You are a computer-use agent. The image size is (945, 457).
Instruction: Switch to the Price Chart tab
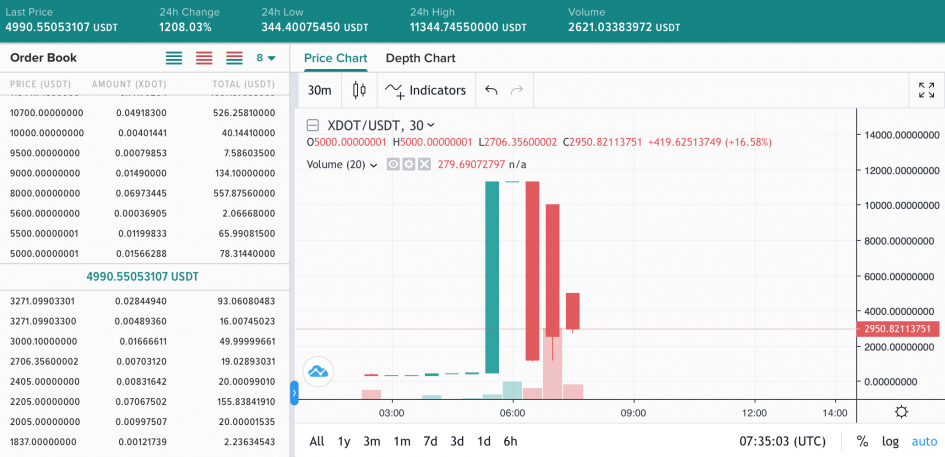tap(336, 58)
